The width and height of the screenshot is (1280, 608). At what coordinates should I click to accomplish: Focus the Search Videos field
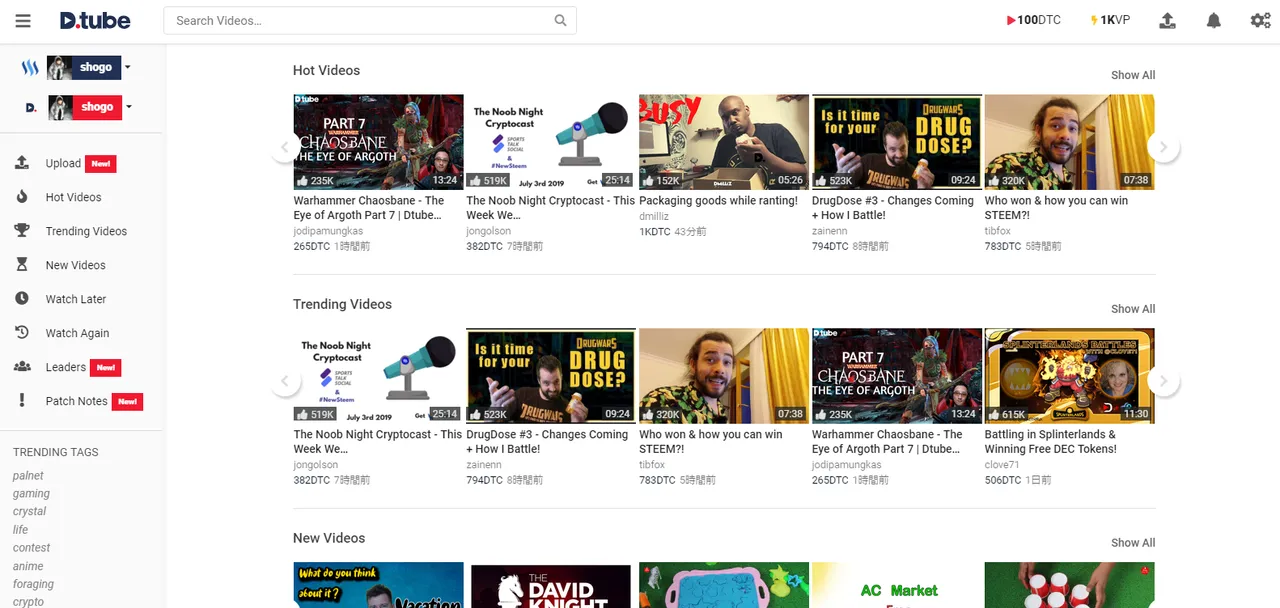pyautogui.click(x=370, y=20)
